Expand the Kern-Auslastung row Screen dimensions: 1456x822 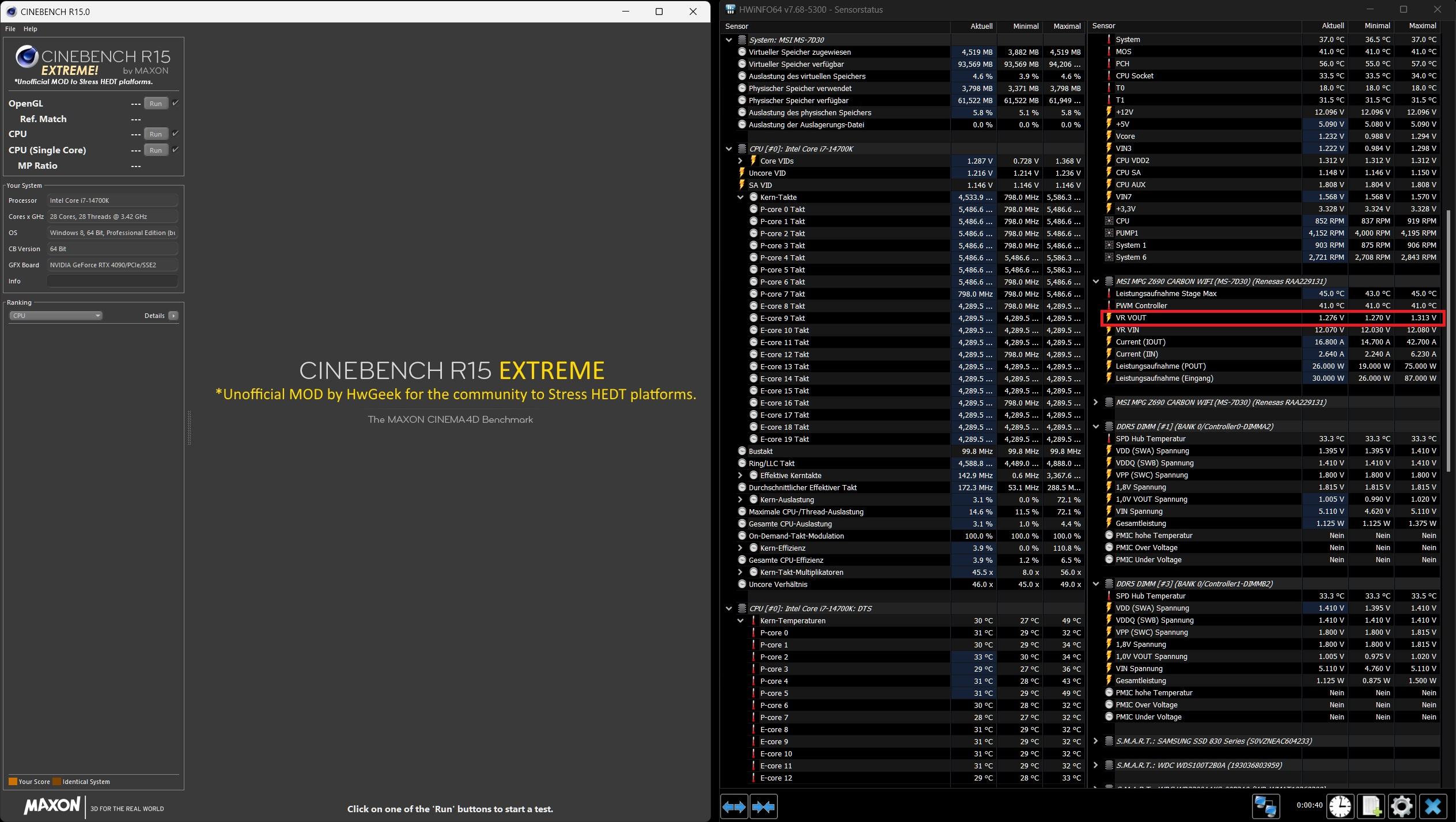740,499
